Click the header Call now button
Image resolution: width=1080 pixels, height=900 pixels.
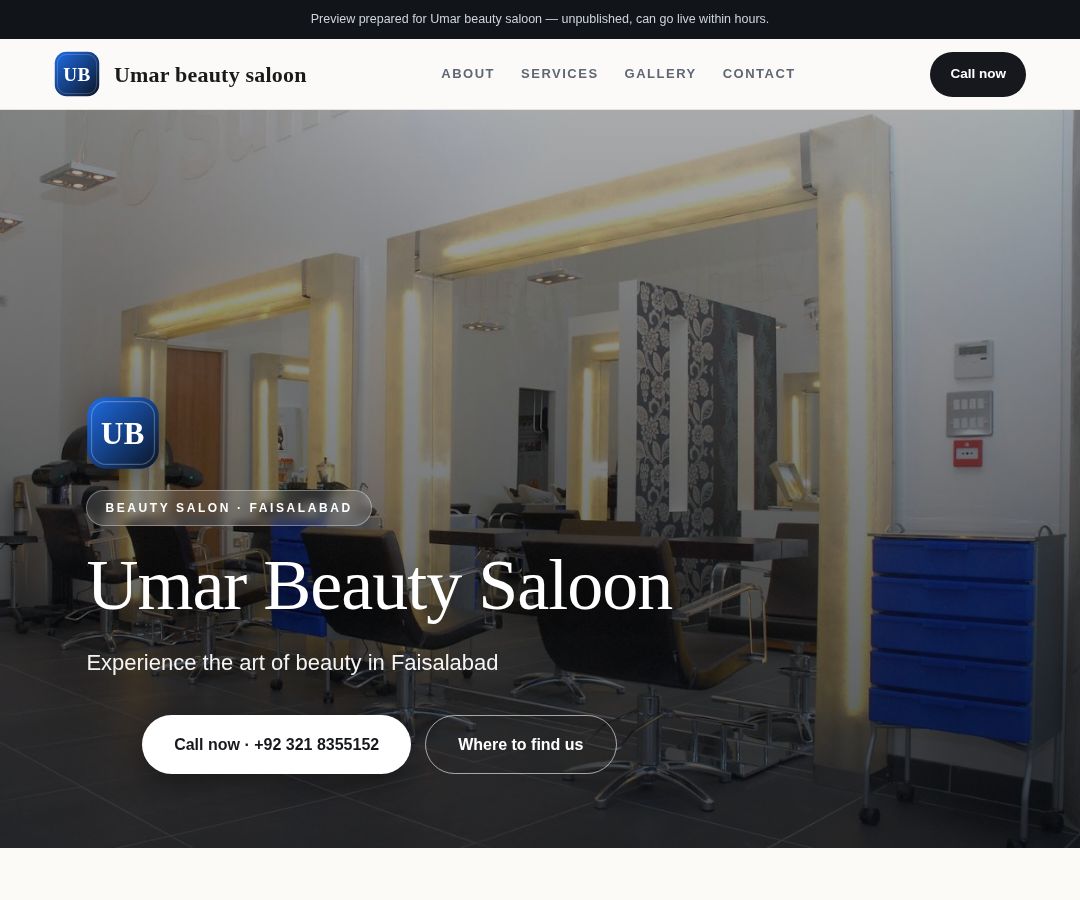[x=977, y=74]
